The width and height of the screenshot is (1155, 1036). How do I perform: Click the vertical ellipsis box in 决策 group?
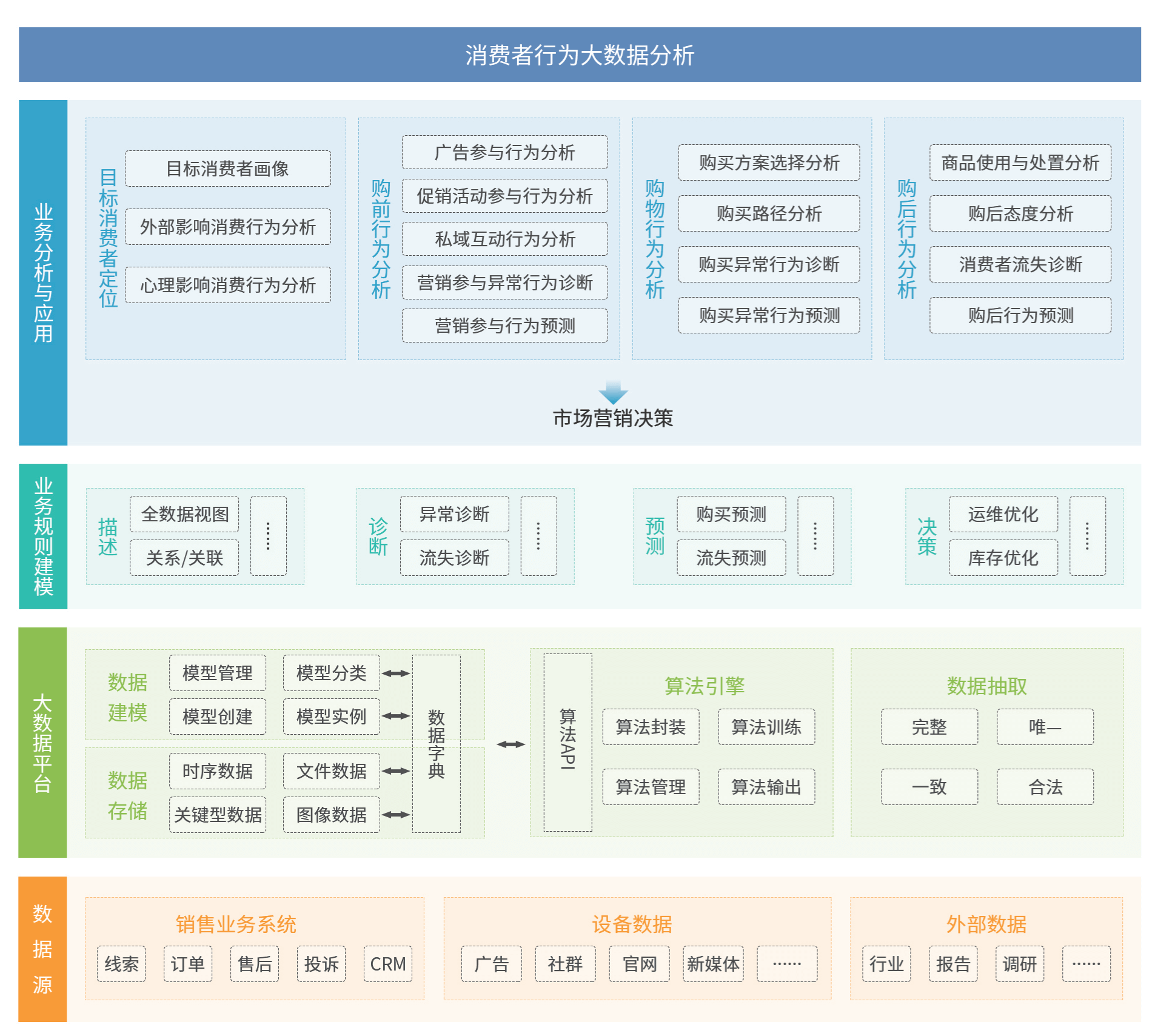[1087, 536]
